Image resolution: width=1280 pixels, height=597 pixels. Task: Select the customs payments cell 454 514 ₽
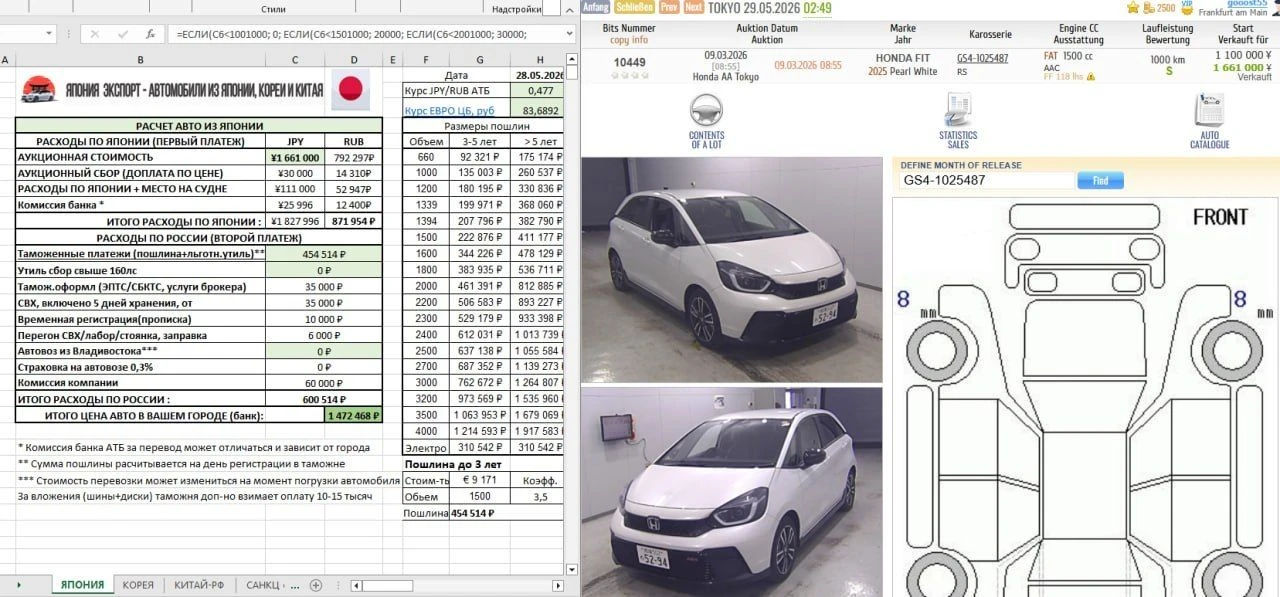tap(324, 254)
